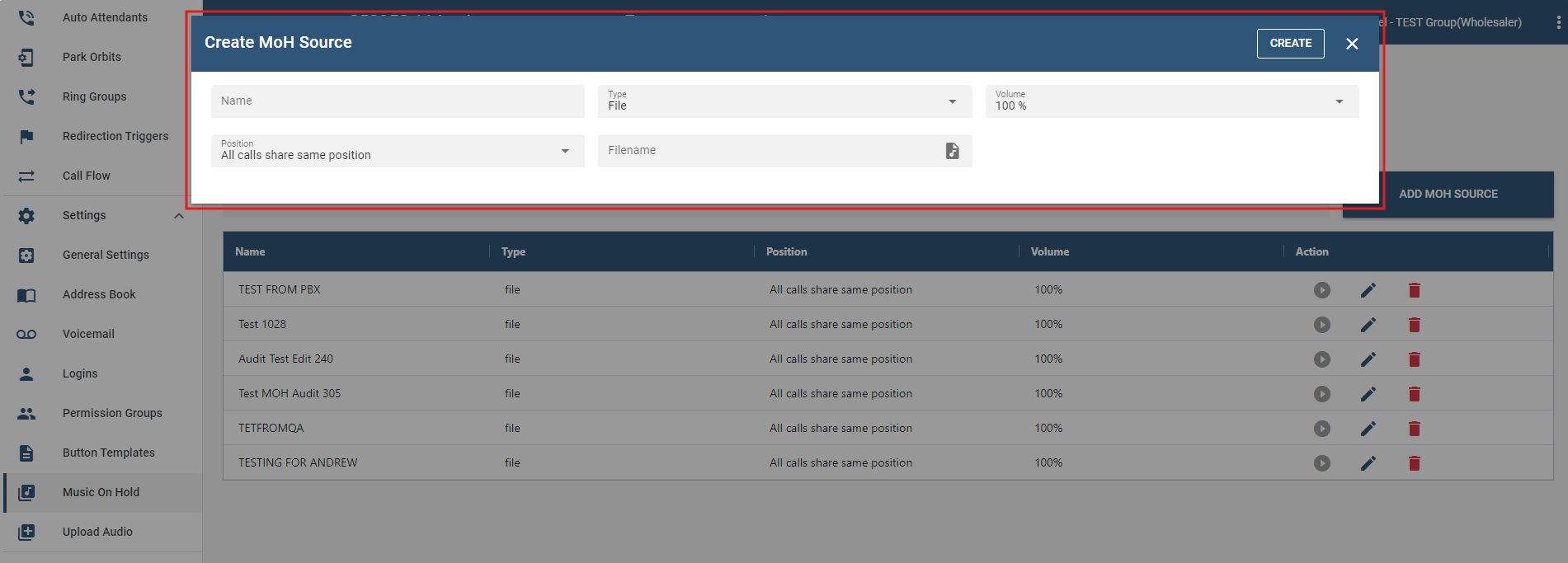Delete the Audit Test Edit 240 source
Screen dimensions: 1568x563
point(1414,359)
